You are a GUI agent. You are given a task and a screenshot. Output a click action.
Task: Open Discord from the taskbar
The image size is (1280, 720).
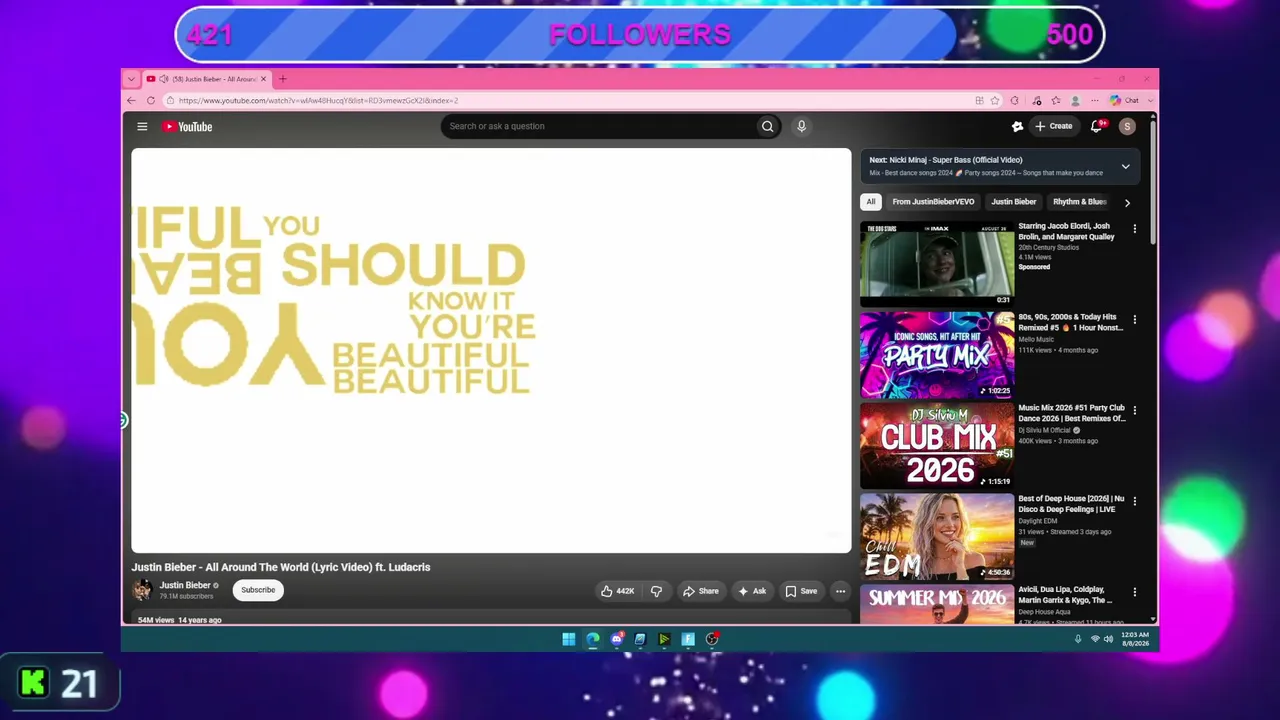coord(617,639)
